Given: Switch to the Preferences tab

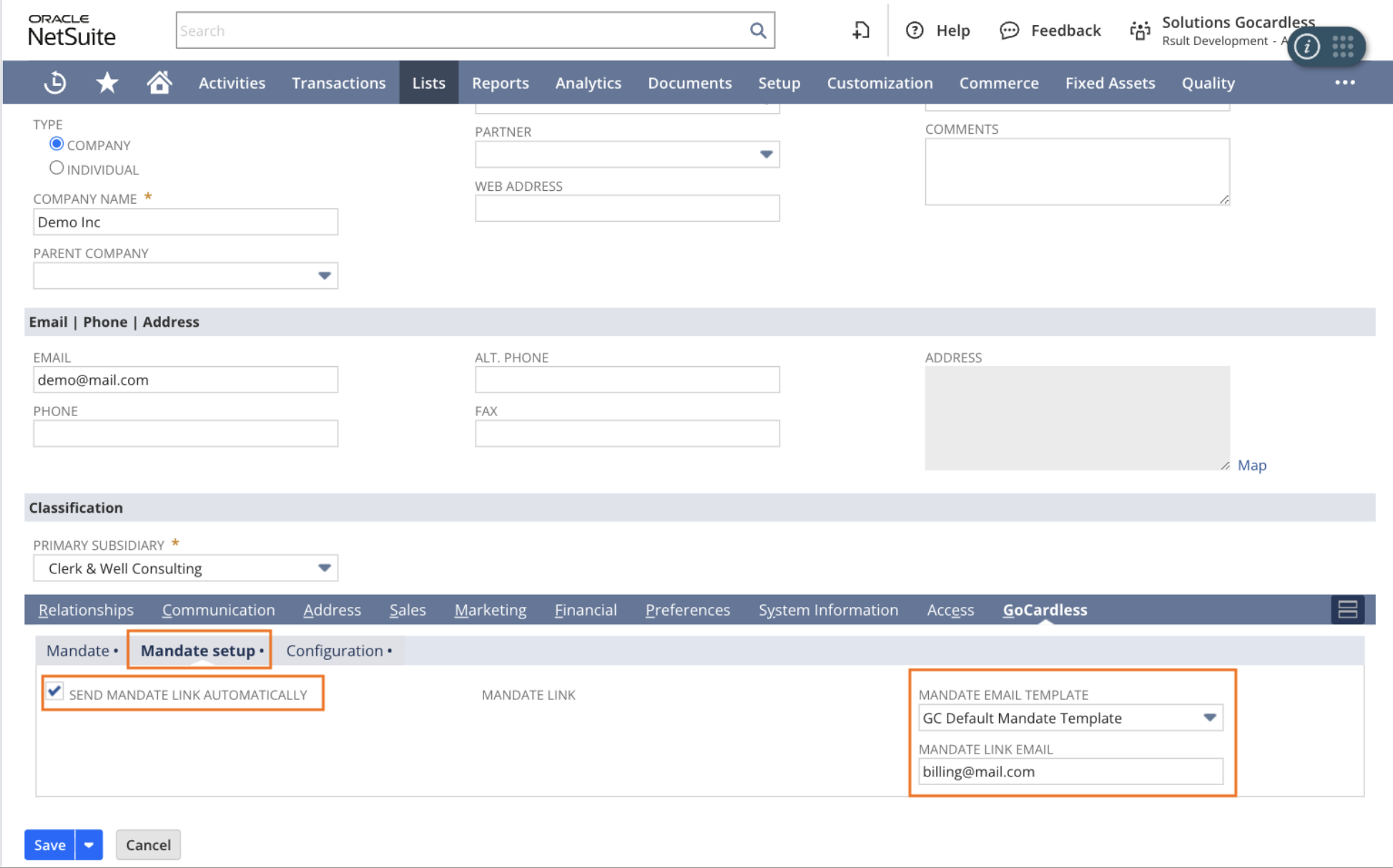Looking at the screenshot, I should pyautogui.click(x=688, y=610).
